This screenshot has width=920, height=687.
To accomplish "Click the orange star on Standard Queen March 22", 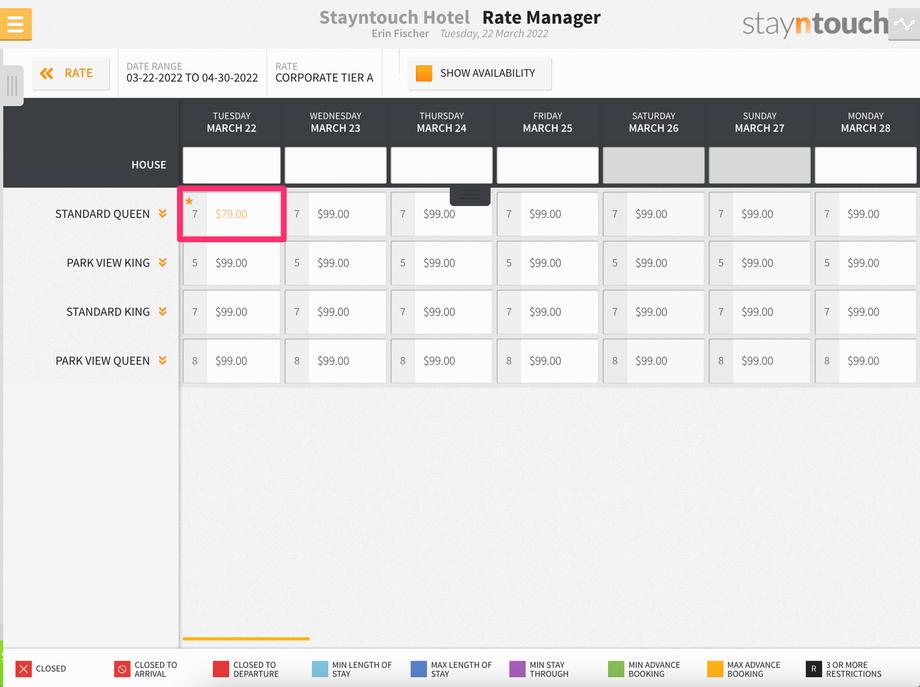I will click(189, 201).
